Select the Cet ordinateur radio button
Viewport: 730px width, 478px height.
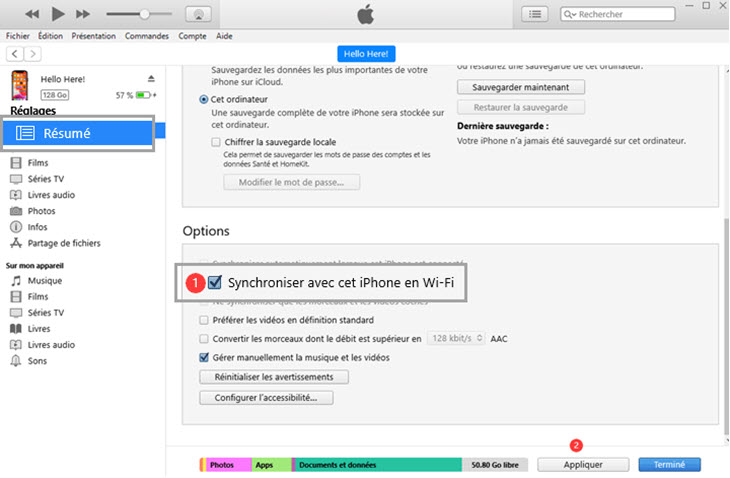click(x=203, y=100)
